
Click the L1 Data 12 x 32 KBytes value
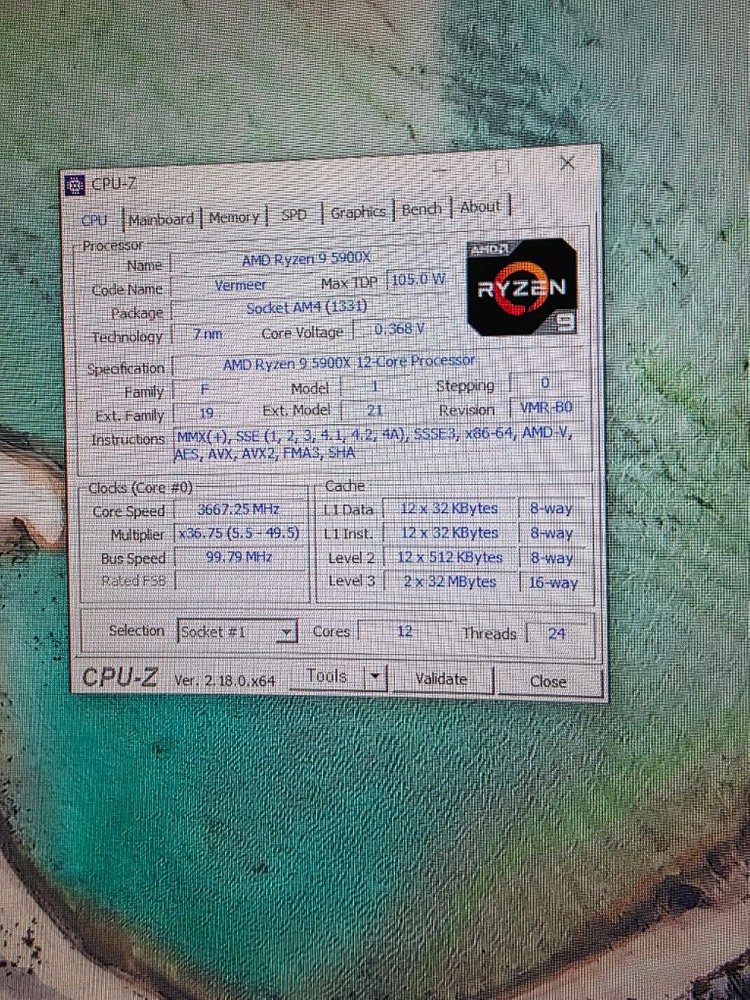pyautogui.click(x=450, y=509)
